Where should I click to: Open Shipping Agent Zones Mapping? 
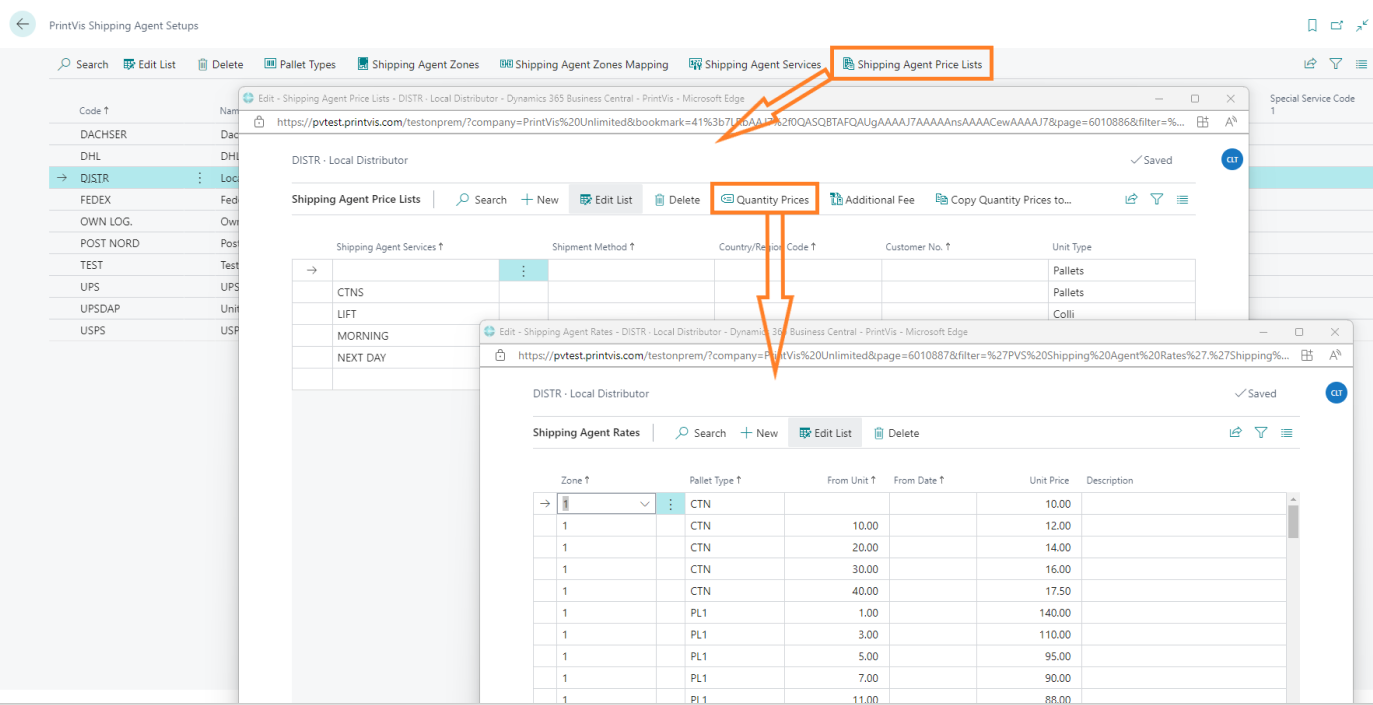pos(584,64)
